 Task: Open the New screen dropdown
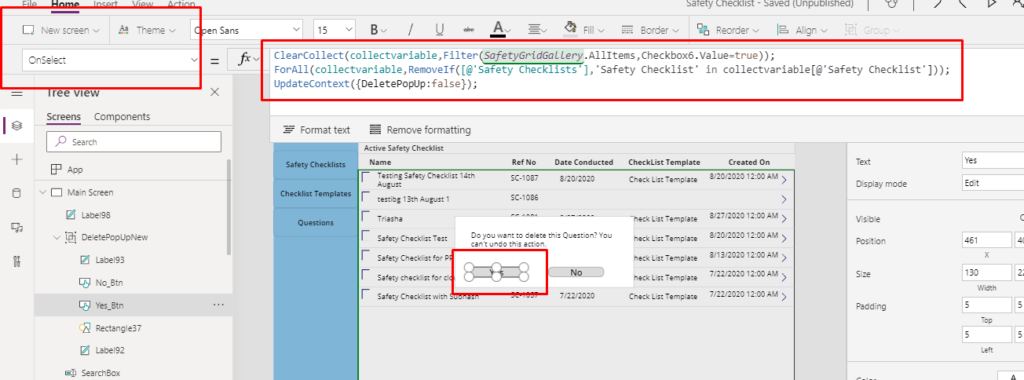click(61, 30)
